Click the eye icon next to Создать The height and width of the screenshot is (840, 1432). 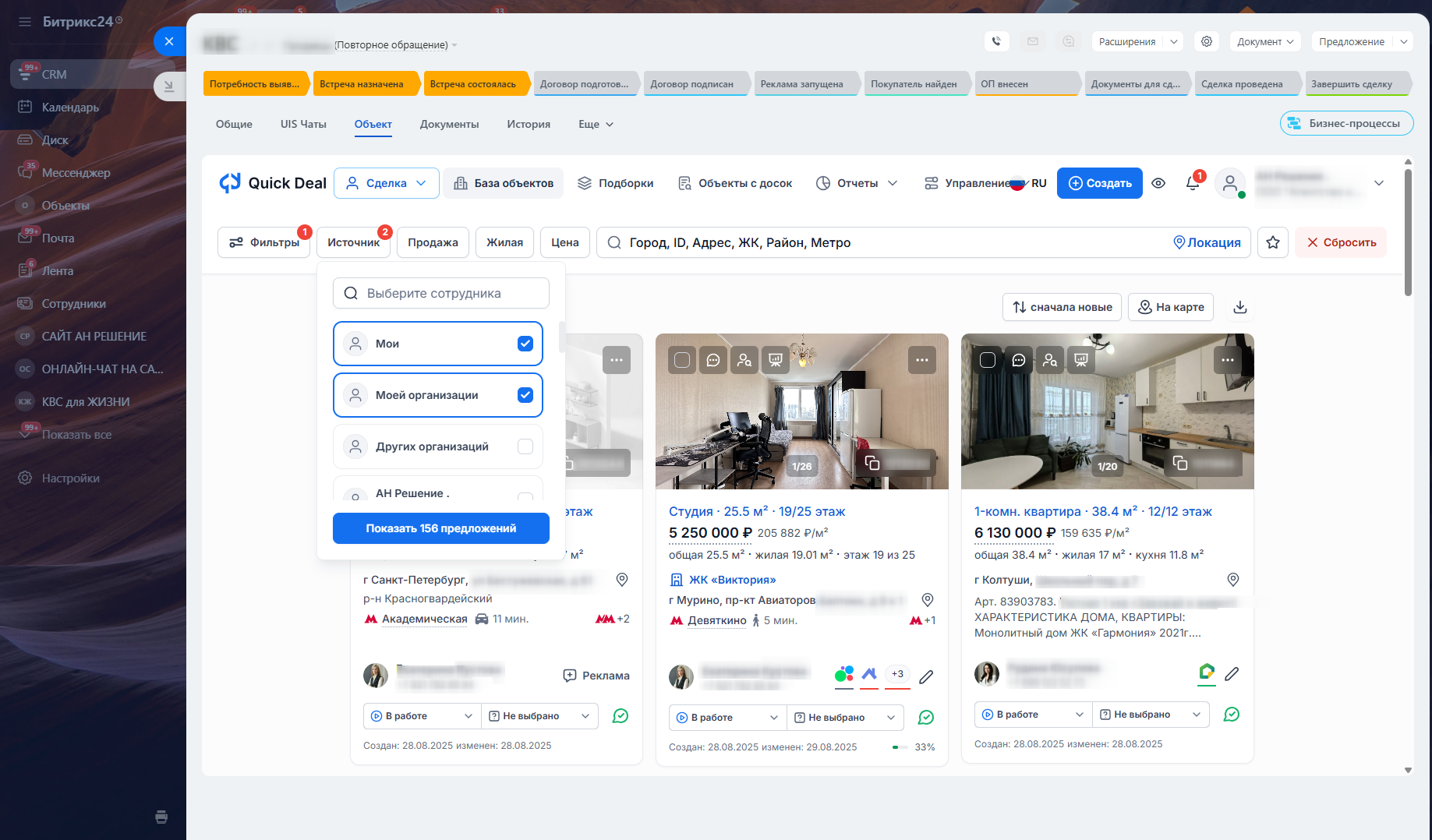coord(1158,183)
